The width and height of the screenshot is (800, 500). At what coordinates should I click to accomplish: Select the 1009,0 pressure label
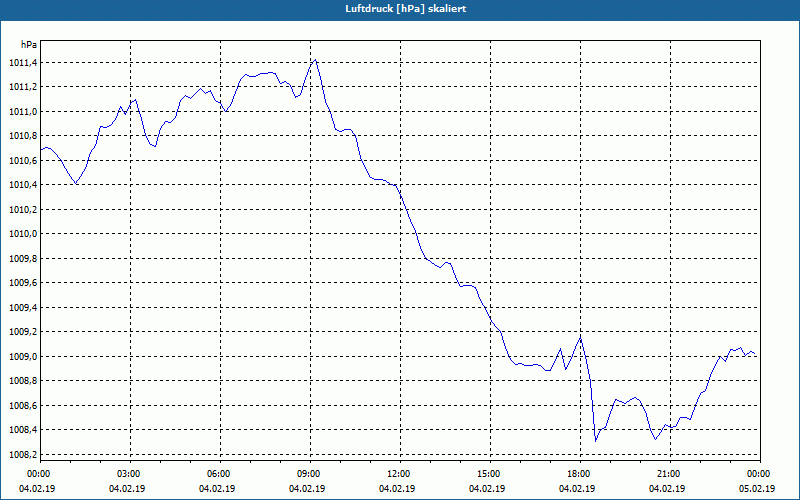(x=23, y=357)
